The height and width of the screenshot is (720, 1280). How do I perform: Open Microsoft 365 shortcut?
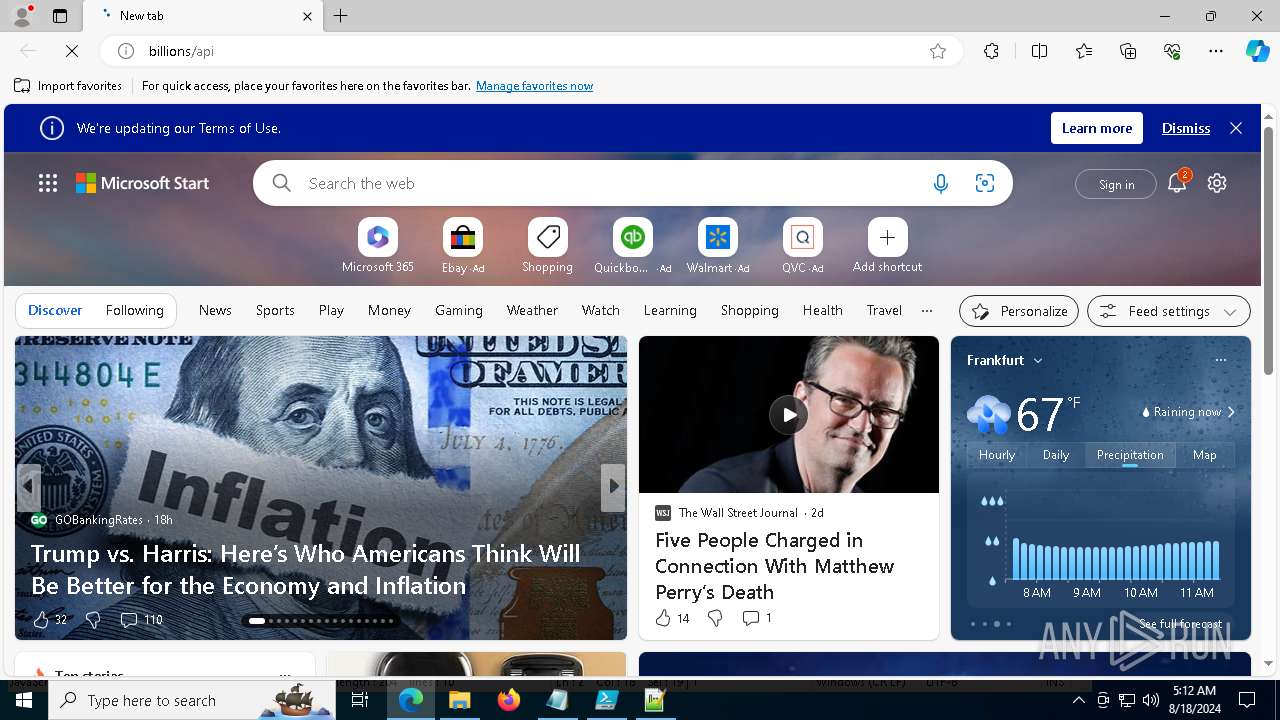point(378,246)
